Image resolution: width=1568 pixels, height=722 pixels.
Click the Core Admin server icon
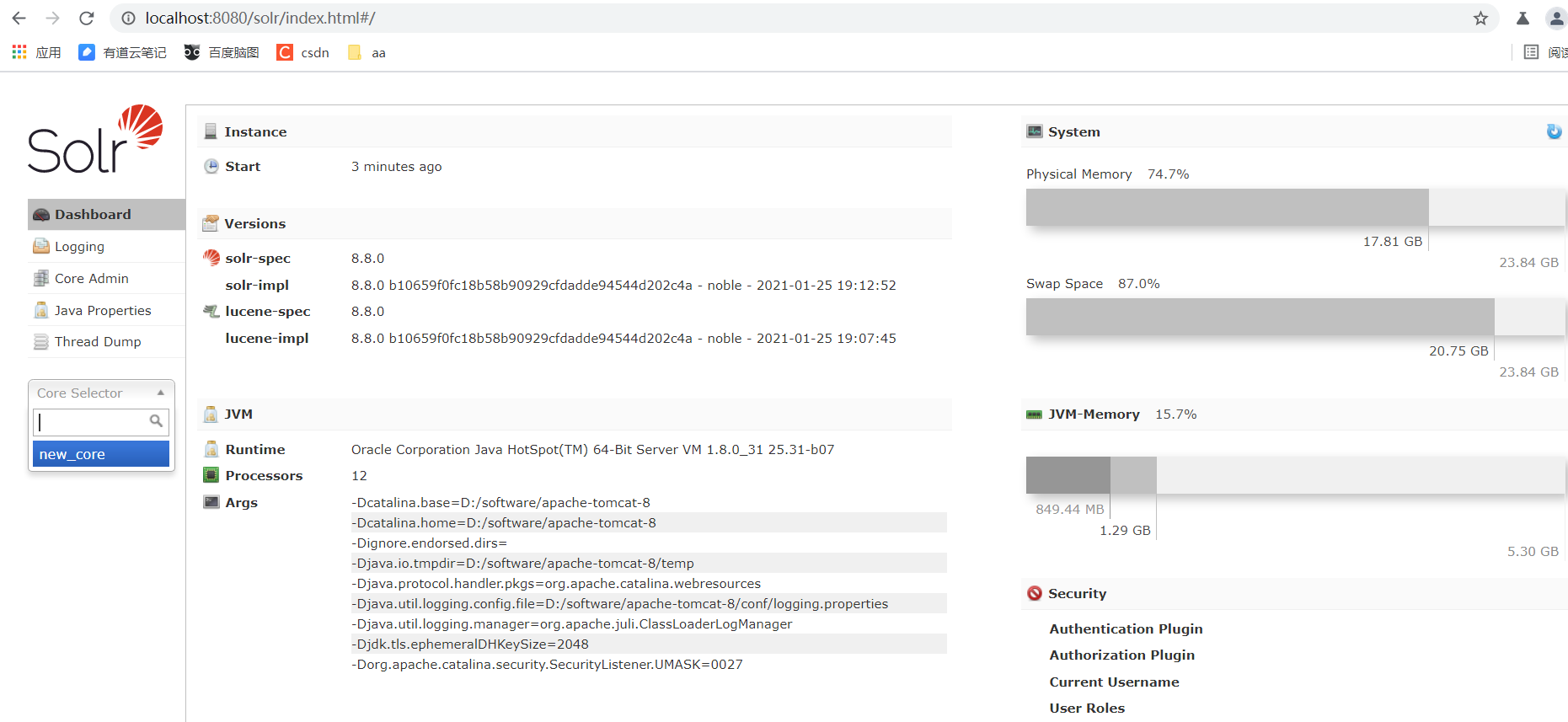(x=40, y=278)
